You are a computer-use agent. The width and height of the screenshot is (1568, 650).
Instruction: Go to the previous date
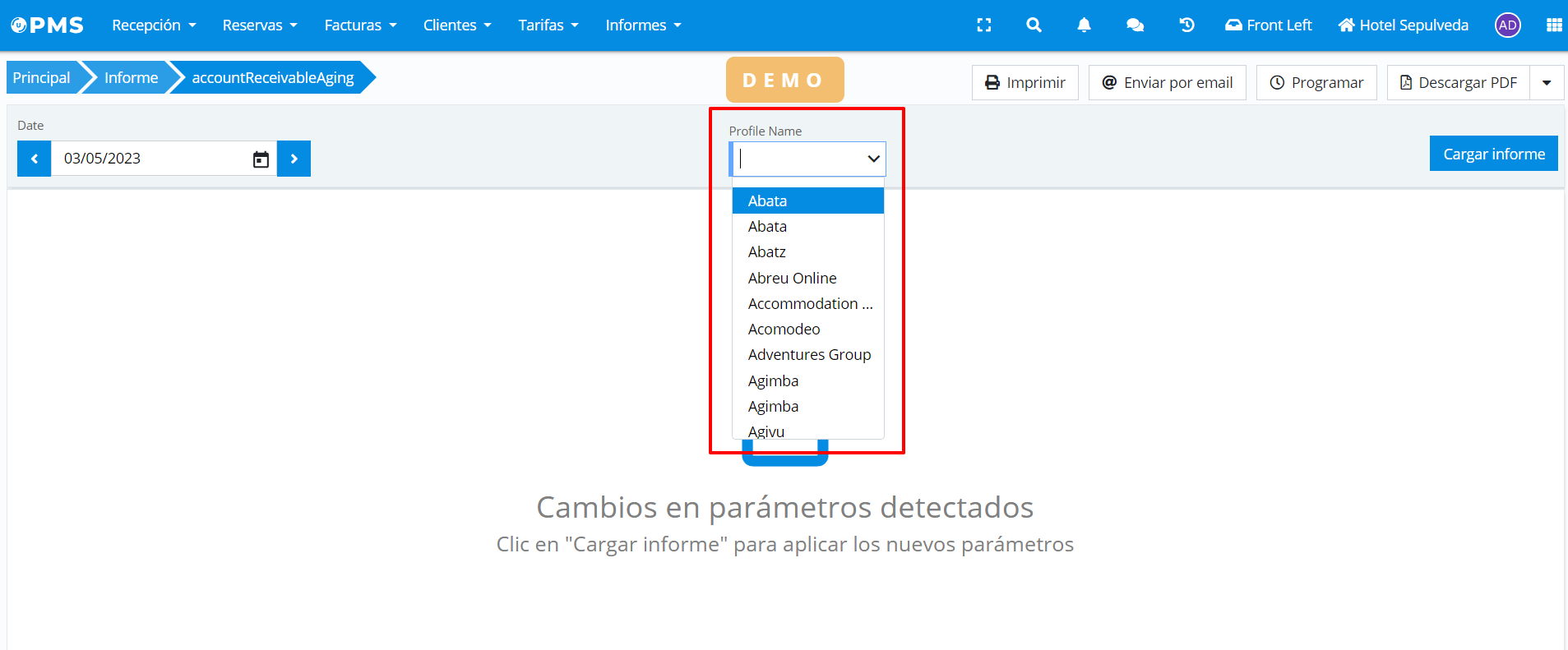click(35, 159)
